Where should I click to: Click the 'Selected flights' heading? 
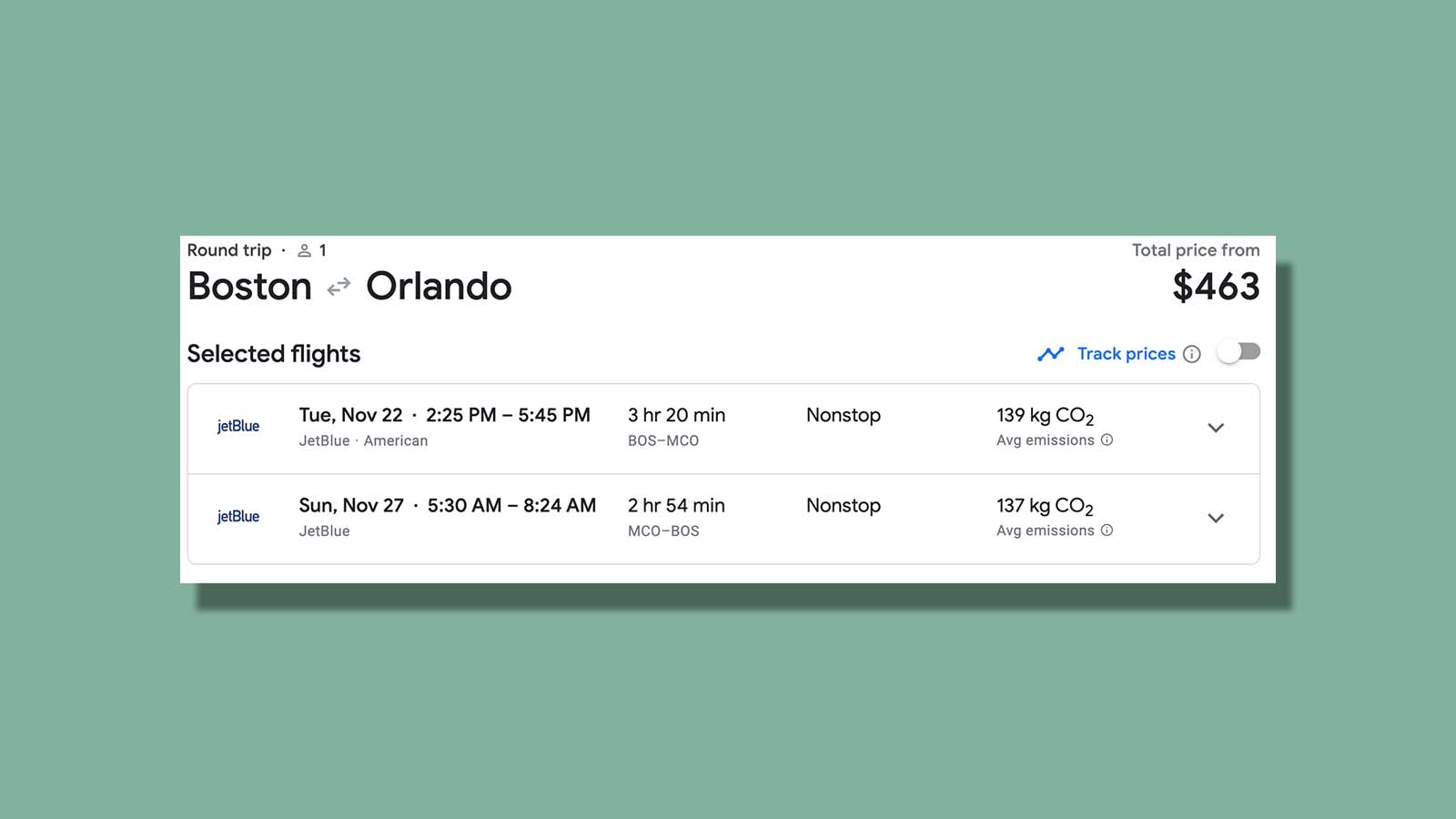274,354
